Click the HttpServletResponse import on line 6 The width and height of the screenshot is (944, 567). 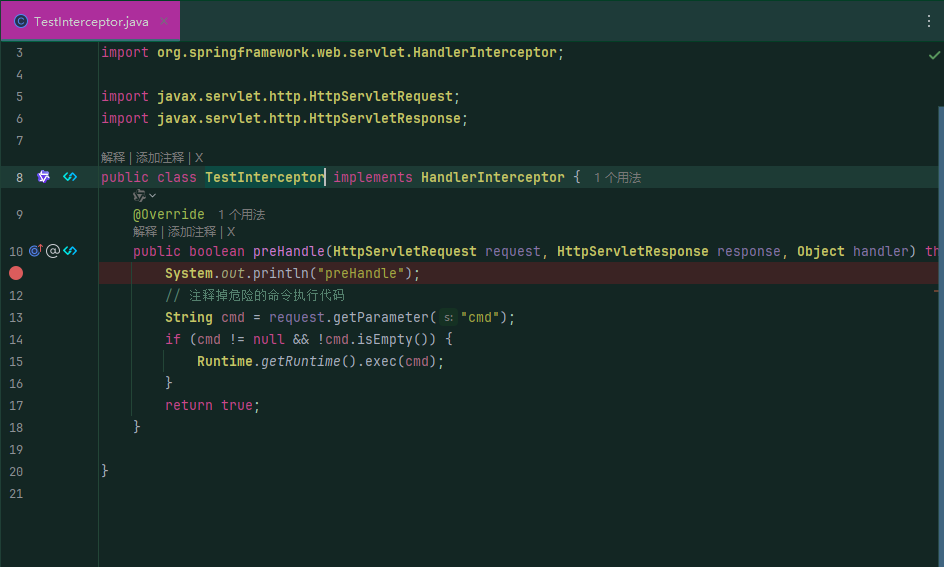pyautogui.click(x=284, y=119)
